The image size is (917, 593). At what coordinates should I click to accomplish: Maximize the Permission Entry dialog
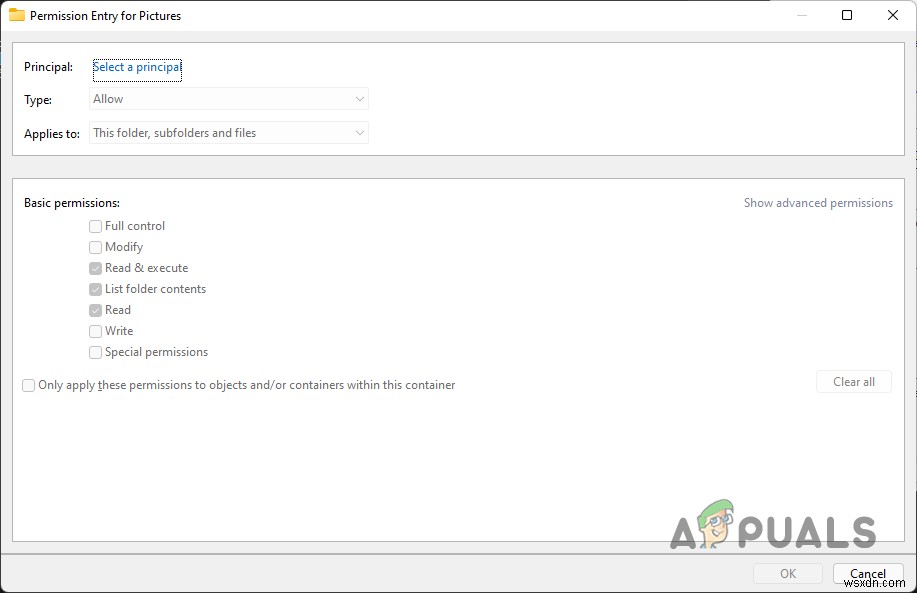847,15
